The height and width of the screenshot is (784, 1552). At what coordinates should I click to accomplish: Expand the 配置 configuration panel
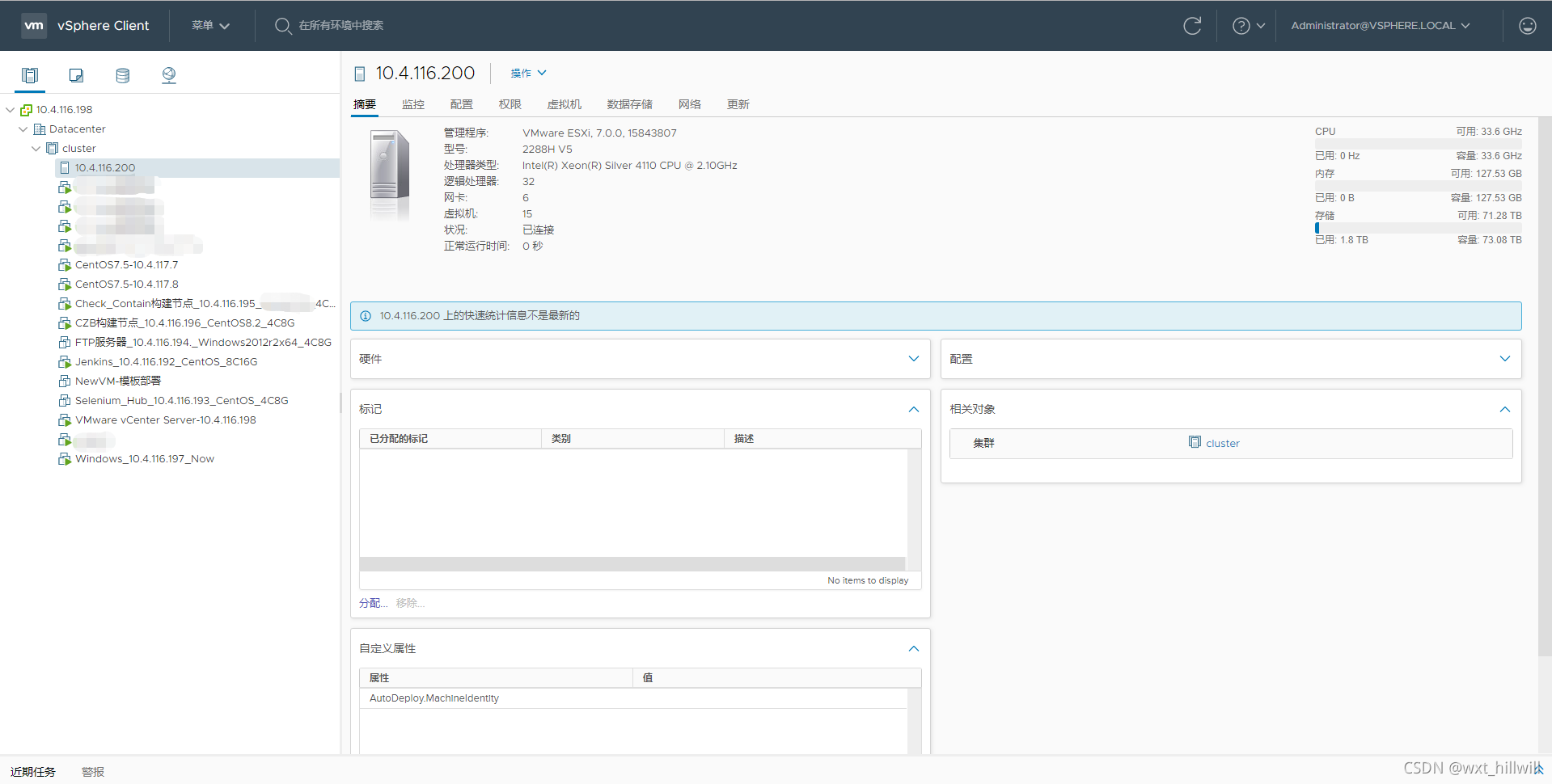click(1505, 359)
